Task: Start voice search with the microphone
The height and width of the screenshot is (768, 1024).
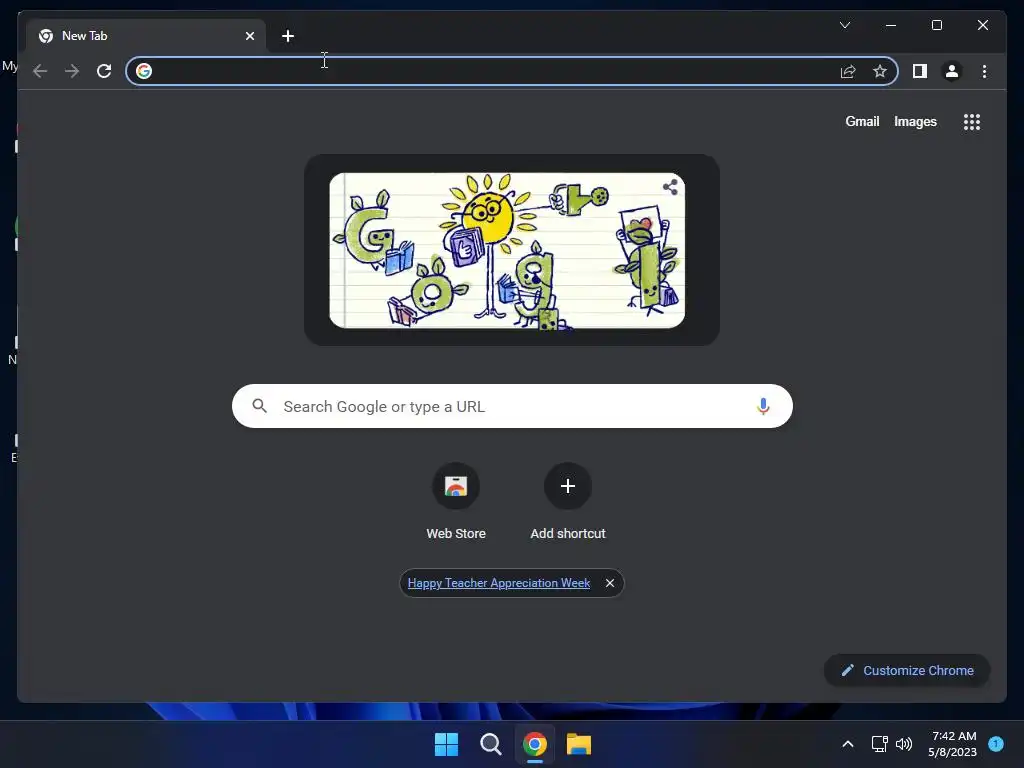Action: click(x=763, y=406)
